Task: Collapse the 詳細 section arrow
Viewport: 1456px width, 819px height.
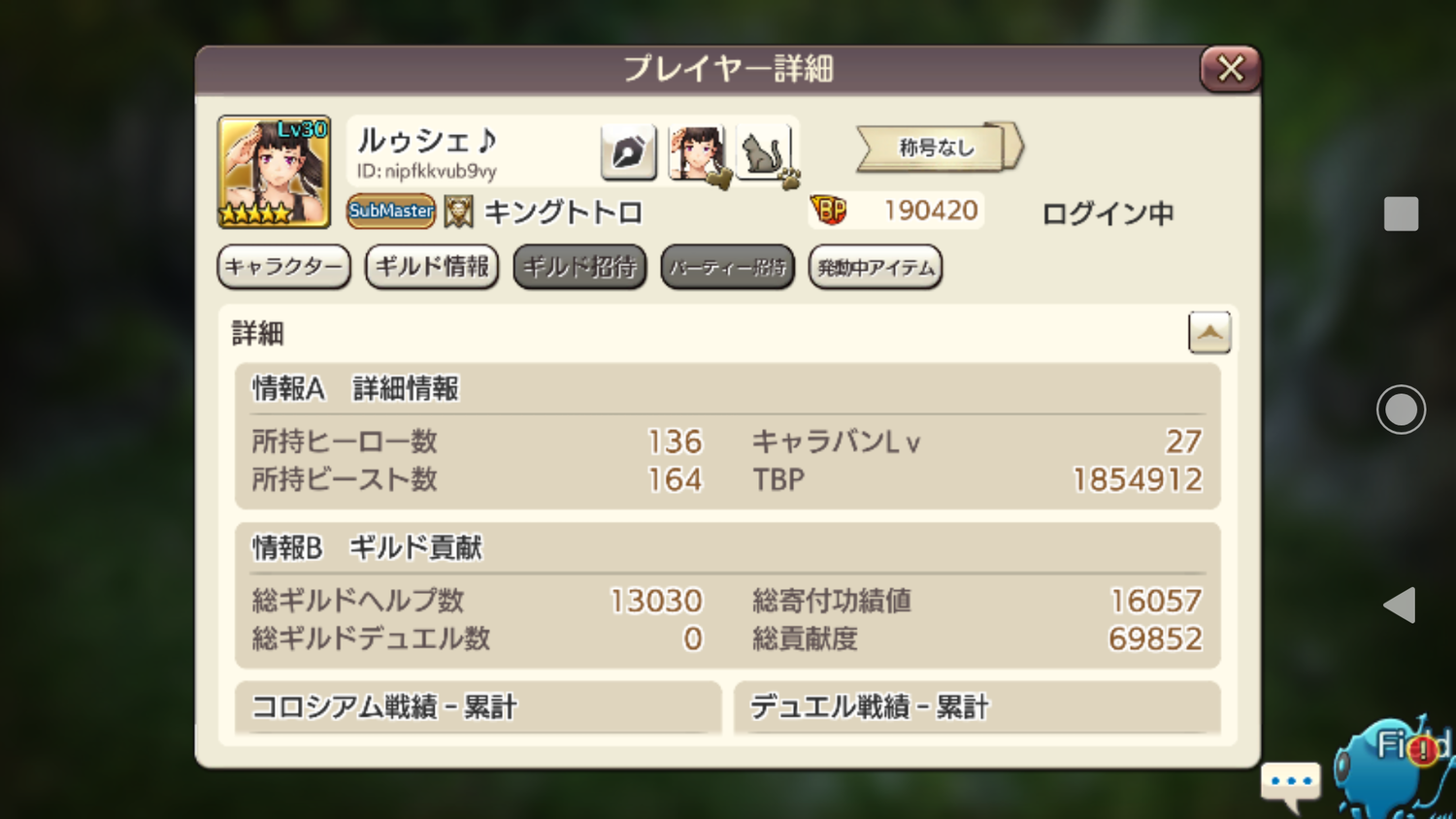Action: [1208, 333]
